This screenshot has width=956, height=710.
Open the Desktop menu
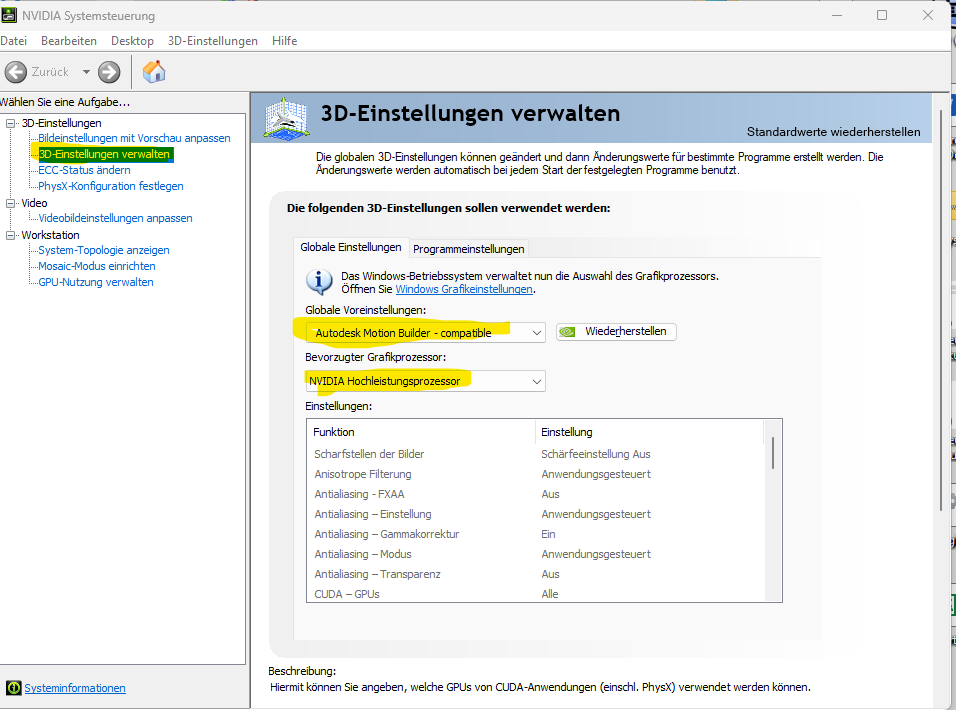[132, 41]
